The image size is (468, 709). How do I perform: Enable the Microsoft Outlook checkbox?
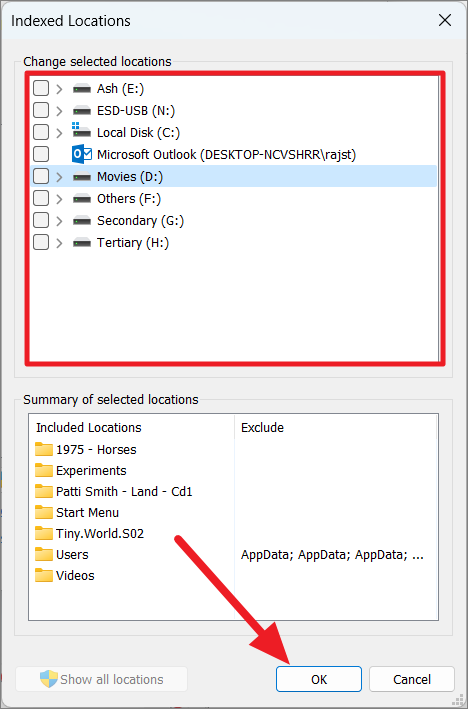[41, 154]
